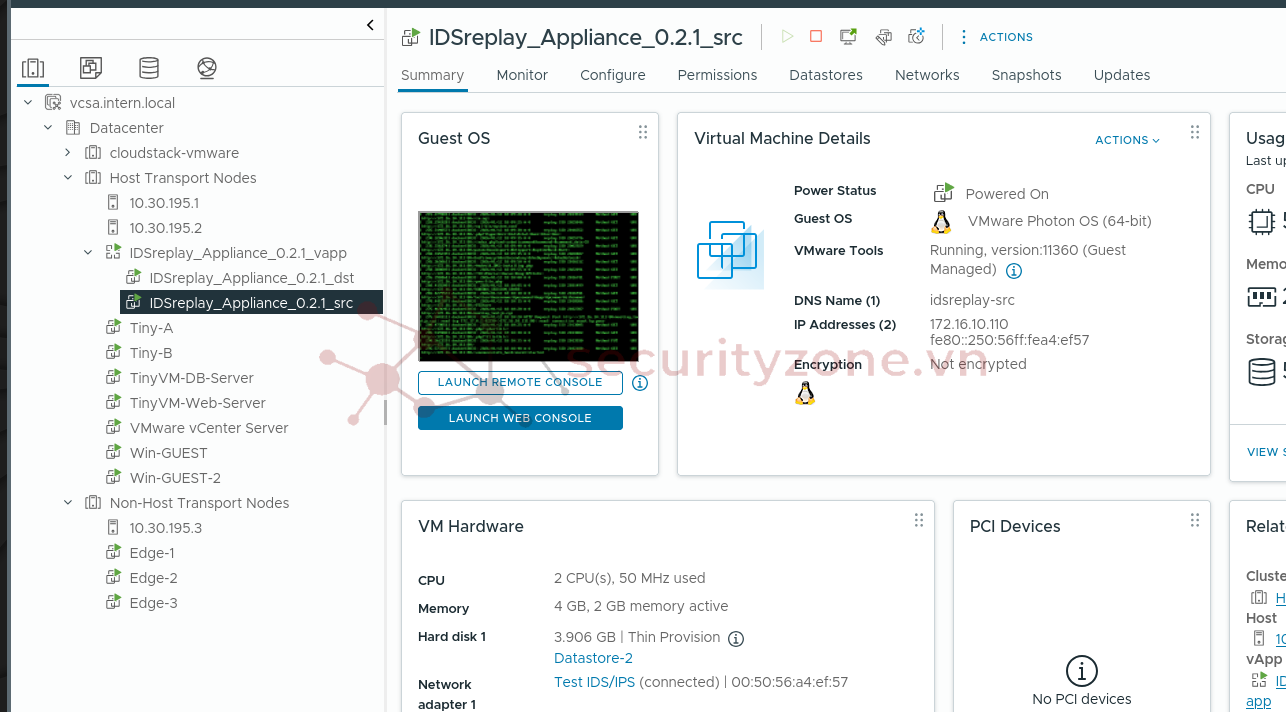Collapse the Host Transport Nodes cluster
The image size is (1286, 712).
(x=68, y=178)
